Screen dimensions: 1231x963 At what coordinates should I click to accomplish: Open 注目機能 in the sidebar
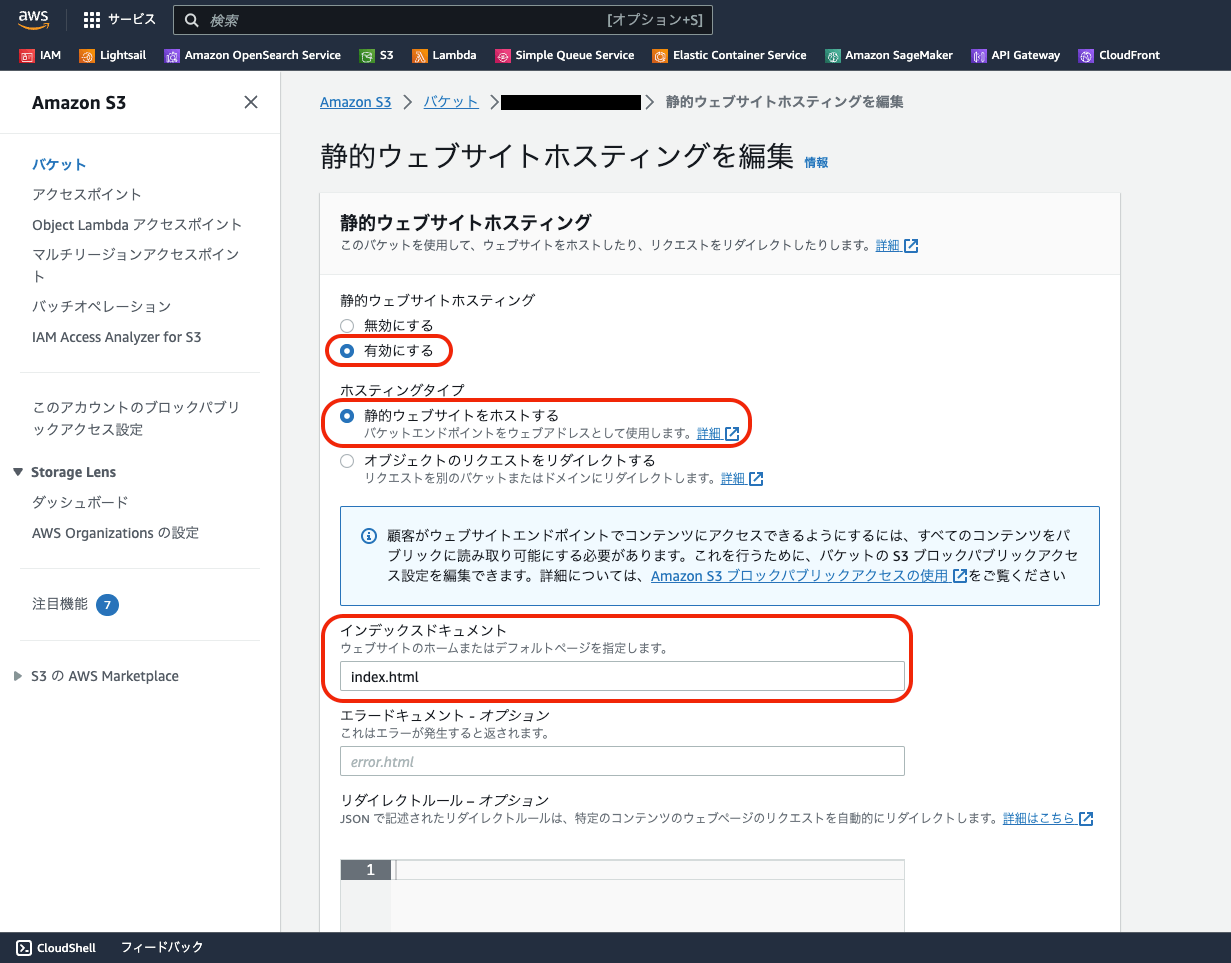click(60, 604)
